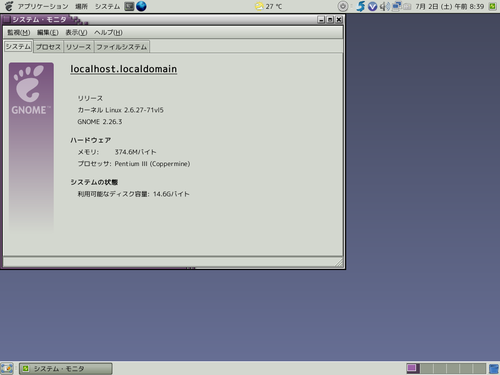Viewport: 500px width, 375px height.
Task: Click the リリース label
Action: [90, 98]
